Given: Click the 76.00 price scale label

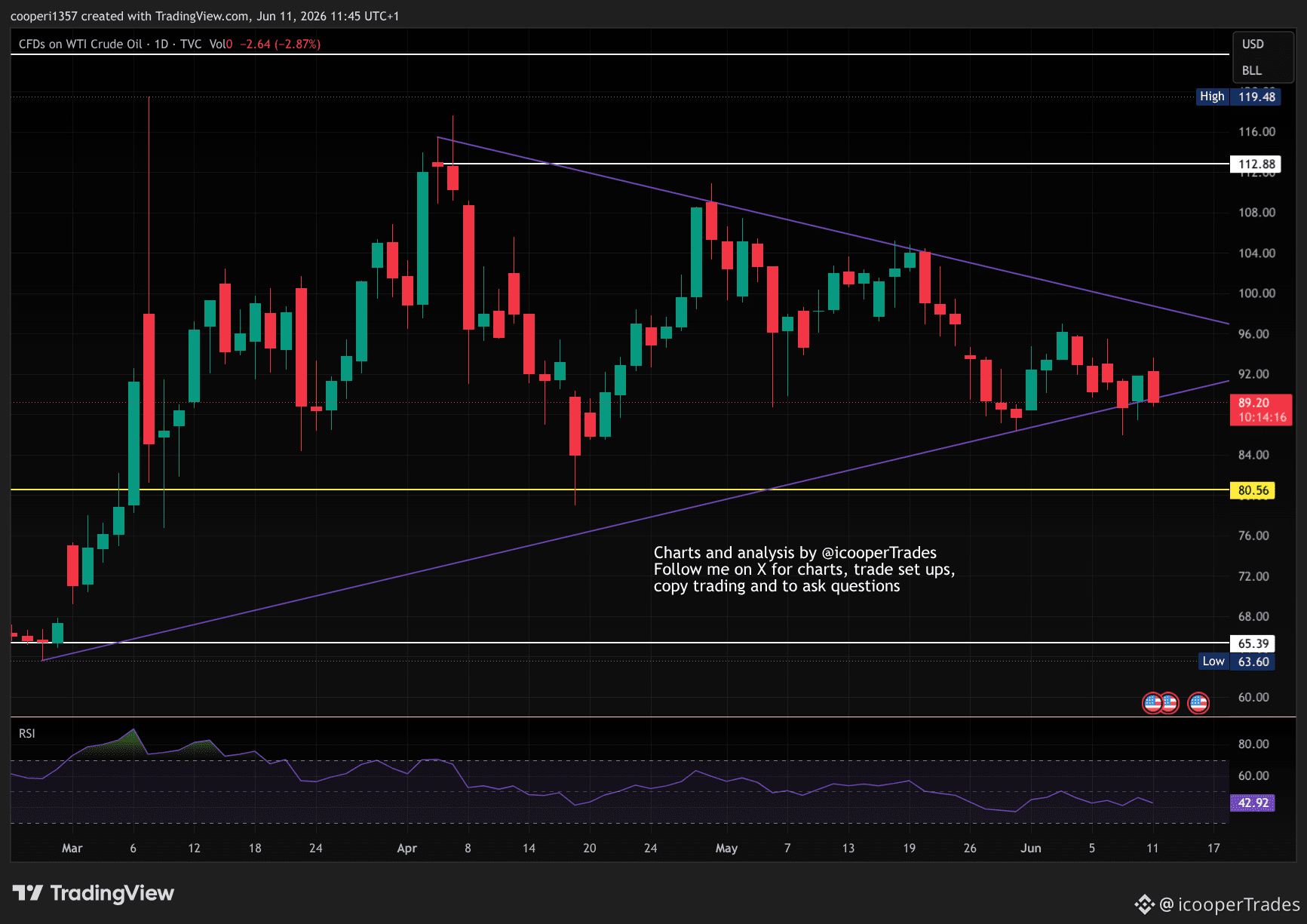Looking at the screenshot, I should (1253, 536).
